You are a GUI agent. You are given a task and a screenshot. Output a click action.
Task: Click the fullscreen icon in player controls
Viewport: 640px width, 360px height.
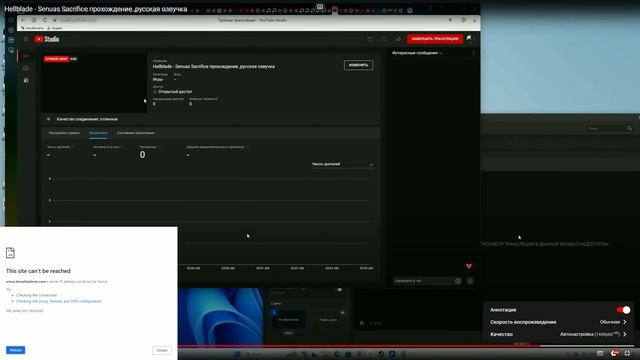click(628, 353)
